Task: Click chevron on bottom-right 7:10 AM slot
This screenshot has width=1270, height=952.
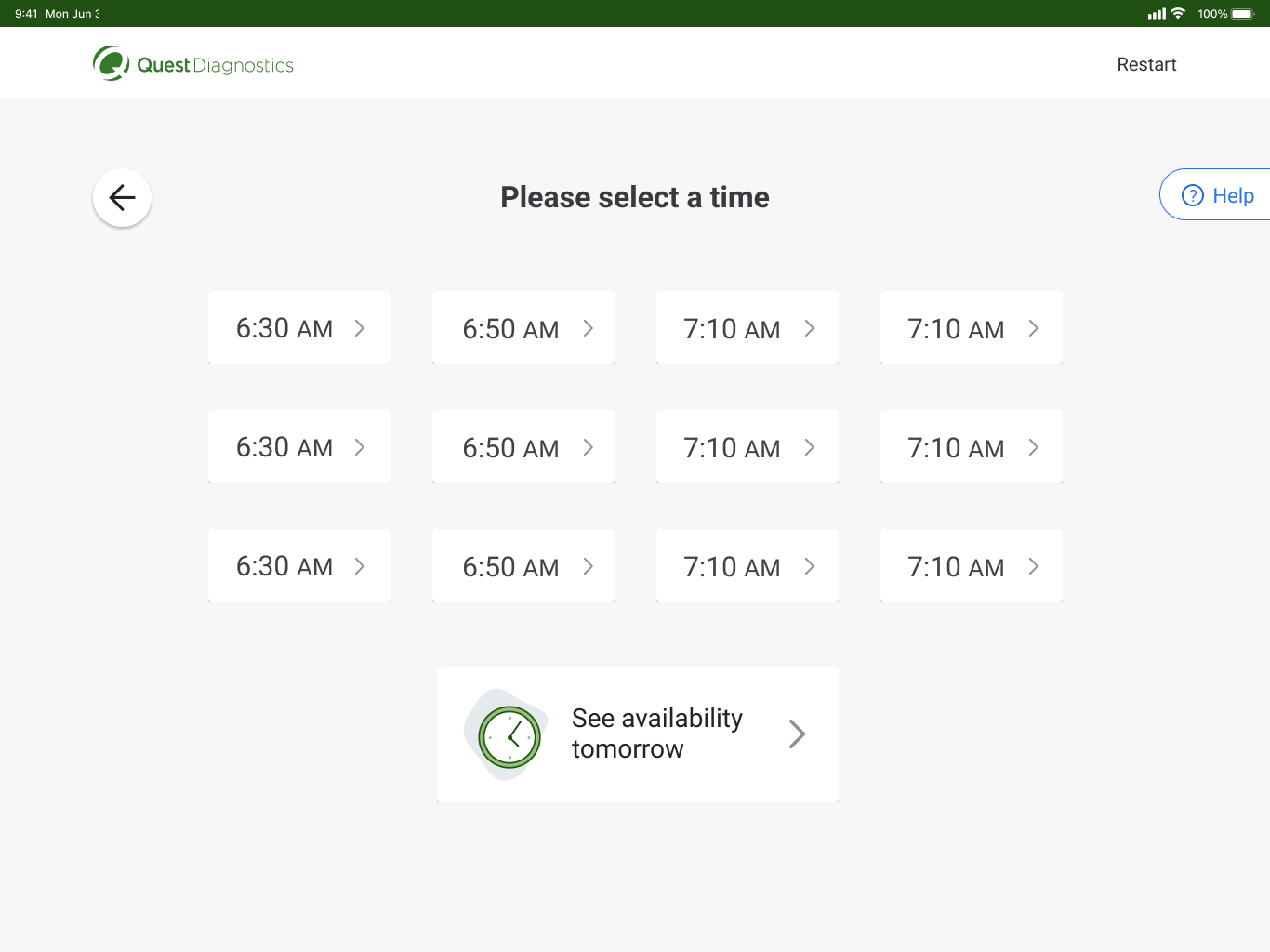Action: pyautogui.click(x=1034, y=566)
